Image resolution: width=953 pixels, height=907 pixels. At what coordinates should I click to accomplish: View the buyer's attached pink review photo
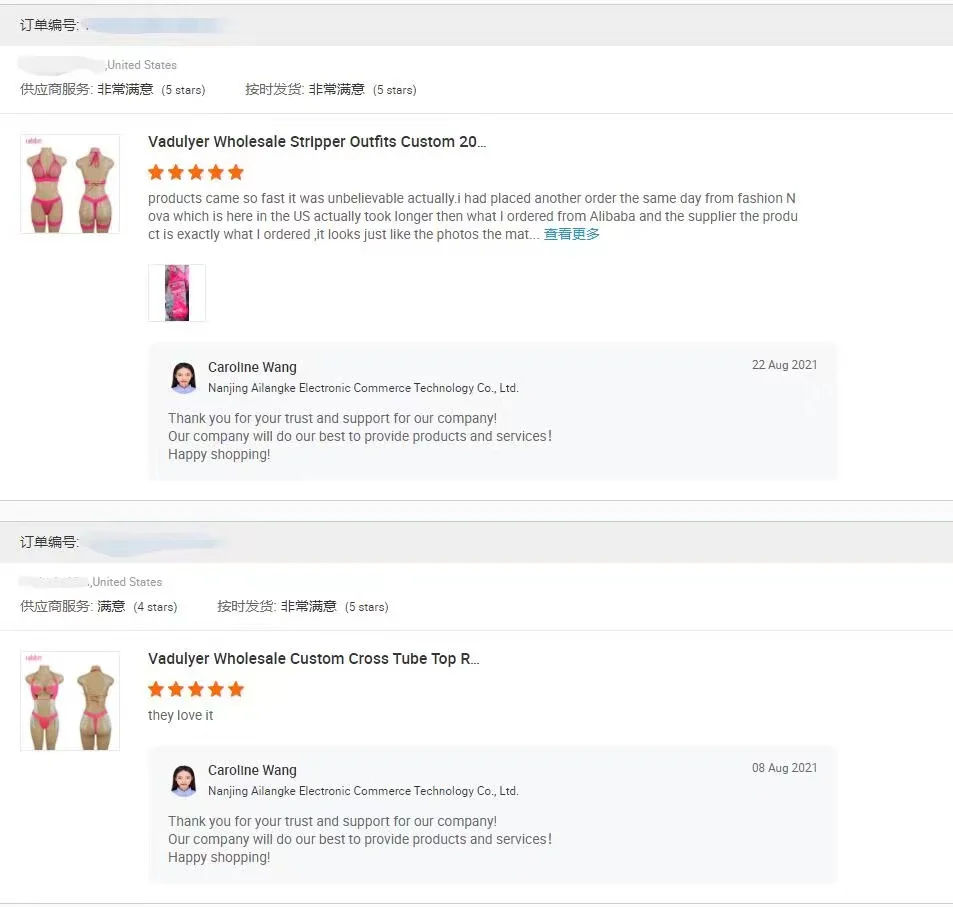point(177,293)
